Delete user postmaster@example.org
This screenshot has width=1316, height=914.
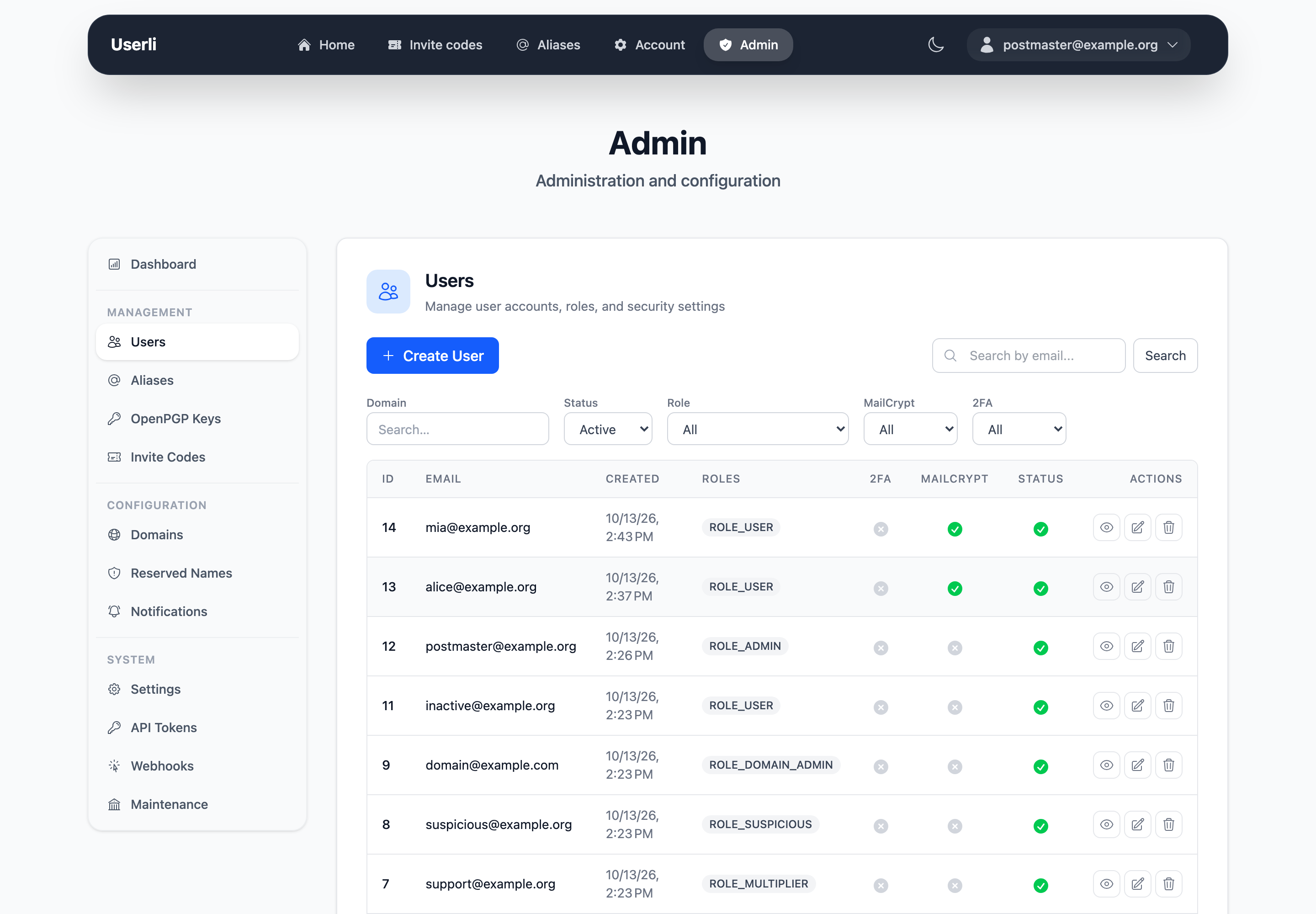click(x=1168, y=647)
